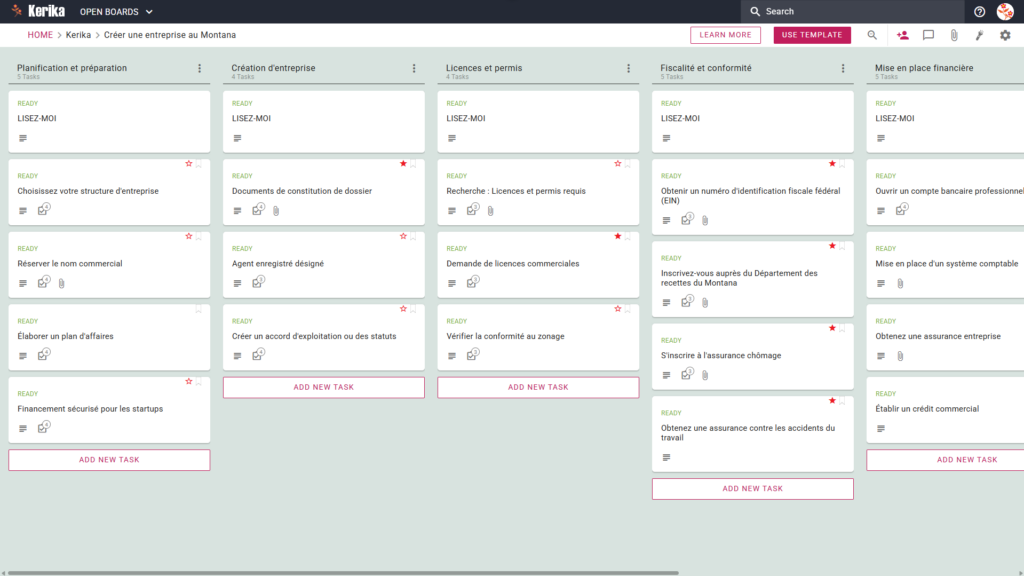Open attachment icon on Documents de constitution de dossier
This screenshot has height=576, width=1024.
click(x=276, y=211)
